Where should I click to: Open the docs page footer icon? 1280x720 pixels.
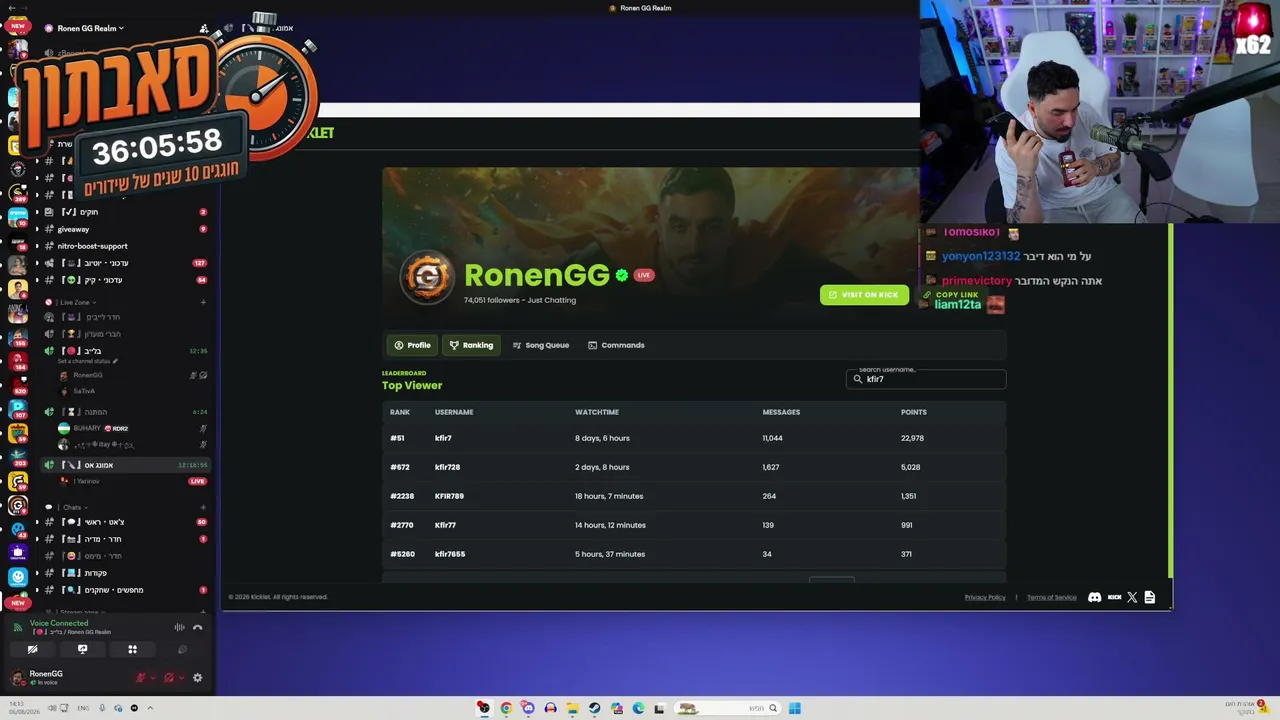point(1150,597)
